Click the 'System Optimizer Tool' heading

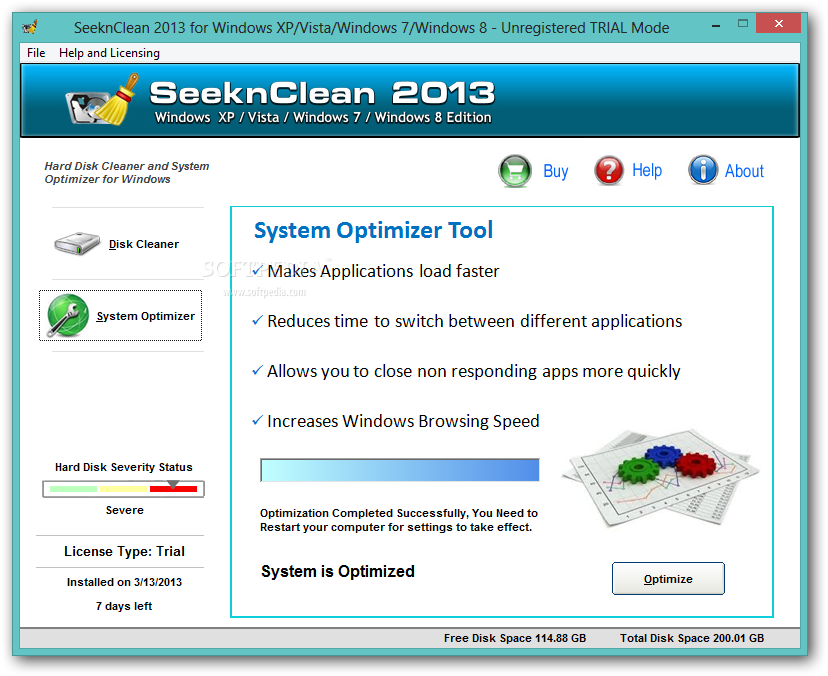373,230
